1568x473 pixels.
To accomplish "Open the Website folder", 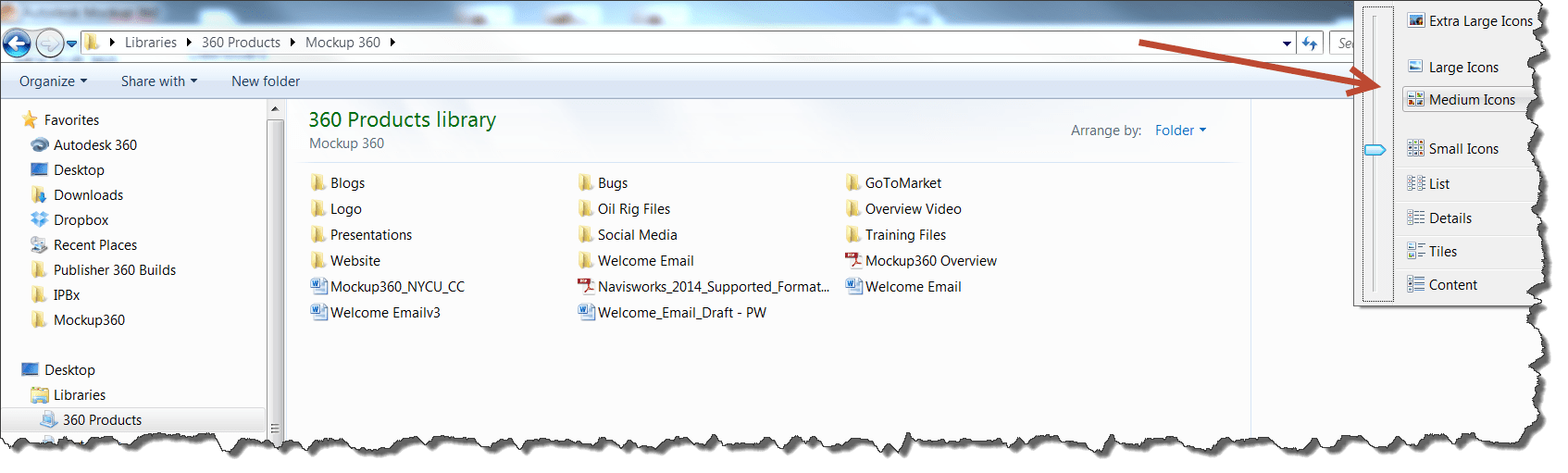I will (x=345, y=260).
